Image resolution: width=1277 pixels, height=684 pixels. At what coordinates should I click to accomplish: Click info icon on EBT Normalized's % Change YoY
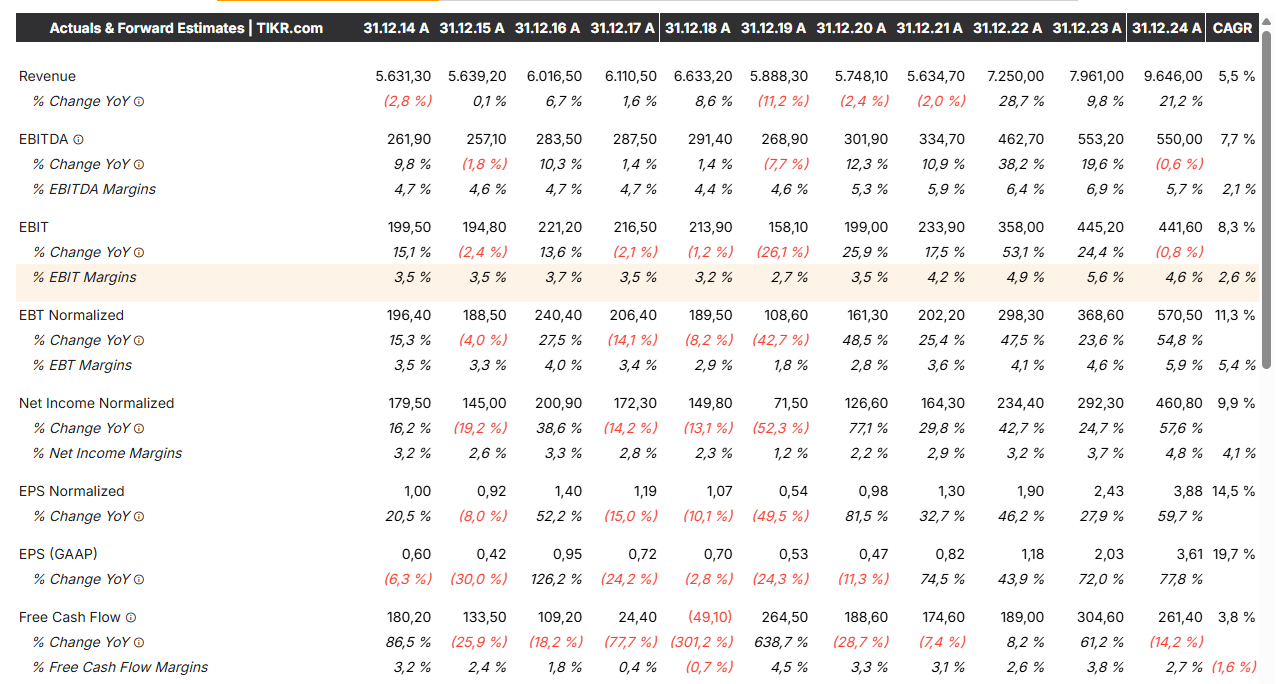coord(139,341)
